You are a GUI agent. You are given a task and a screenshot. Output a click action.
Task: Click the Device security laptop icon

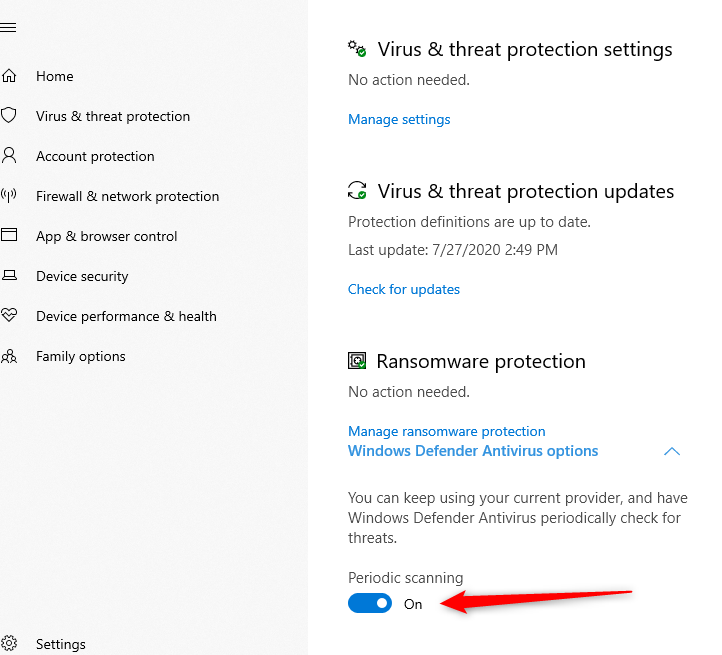click(x=9, y=276)
